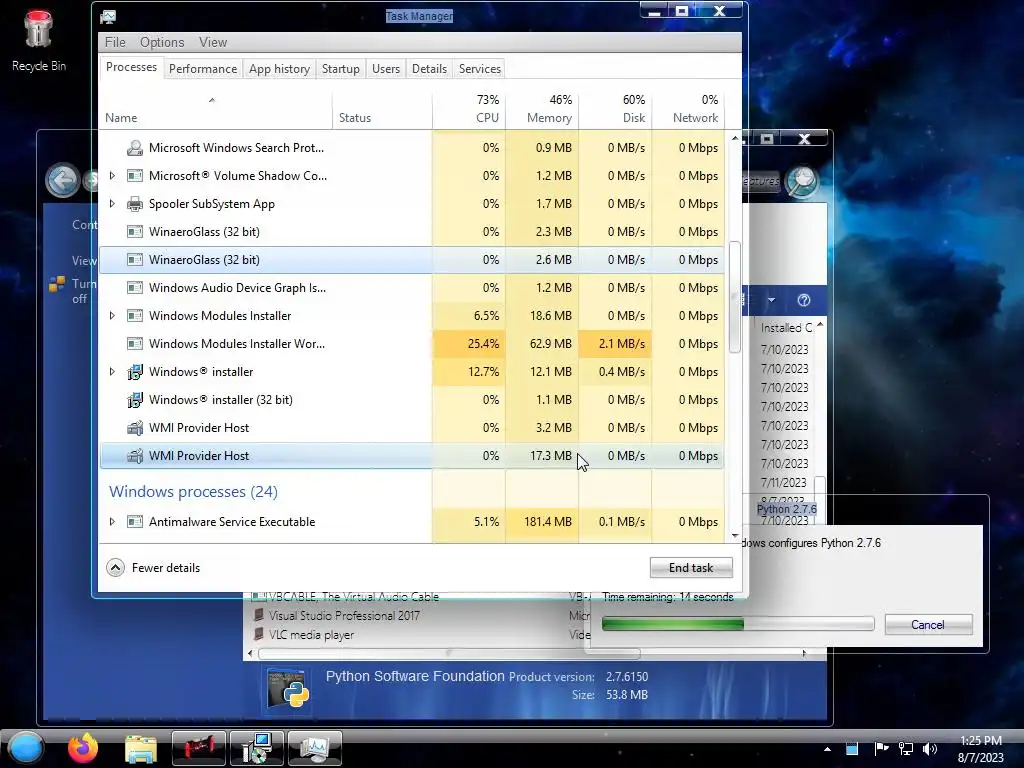Click the Windows processes (24) group header
The width and height of the screenshot is (1024, 768).
pyautogui.click(x=193, y=492)
